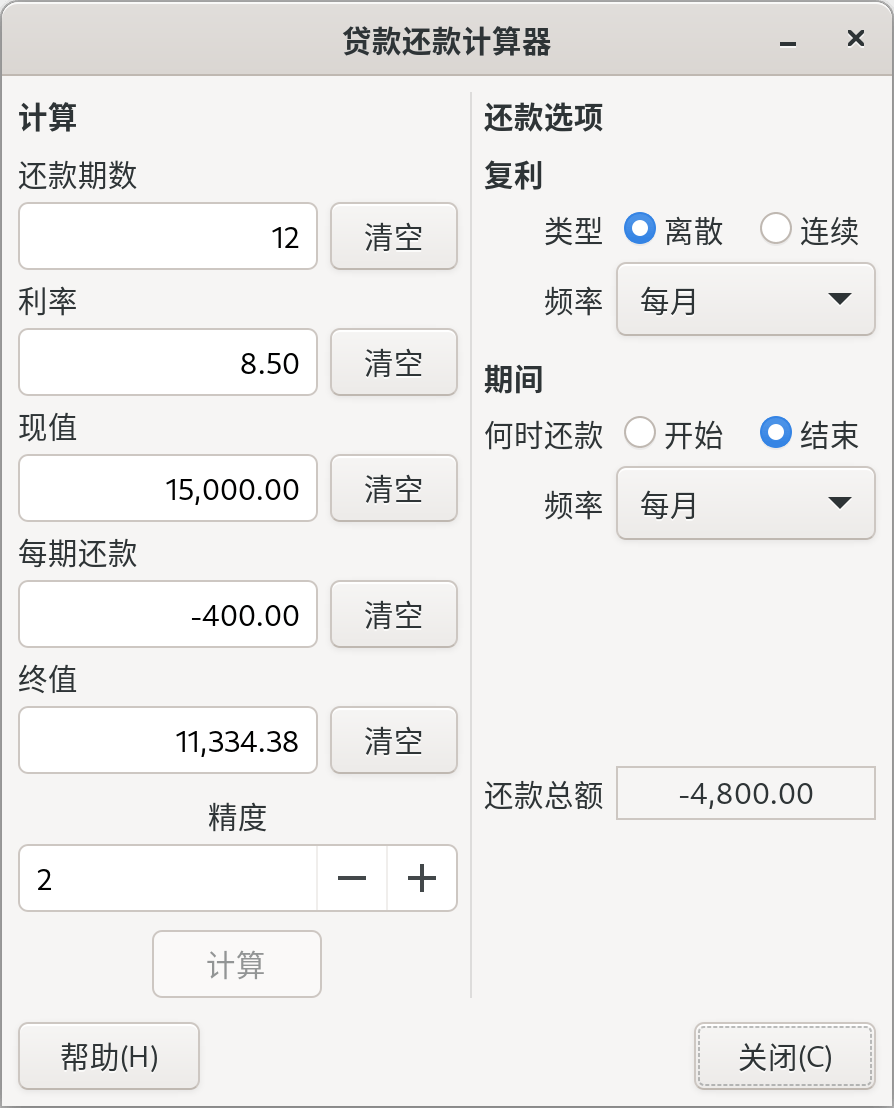This screenshot has height=1108, width=894.
Task: Click the 帮助(H) button
Action: tap(109, 1056)
